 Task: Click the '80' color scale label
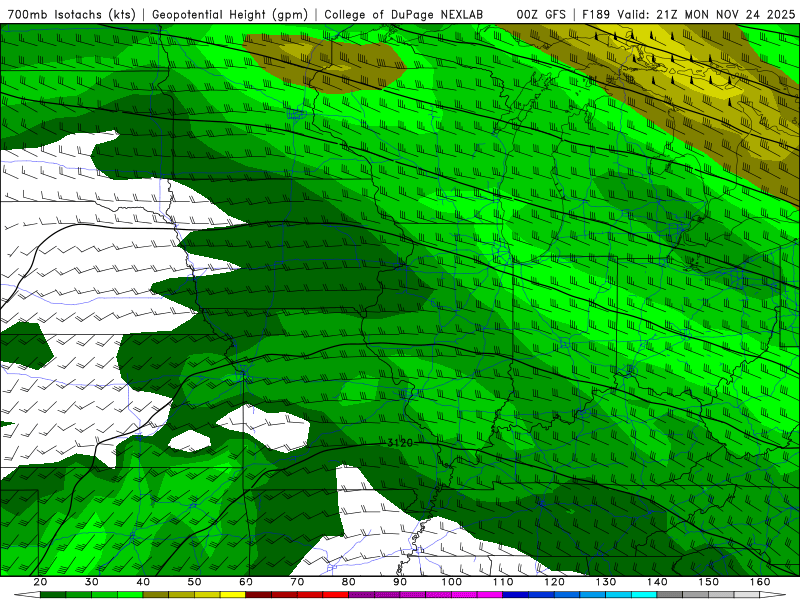[349, 582]
